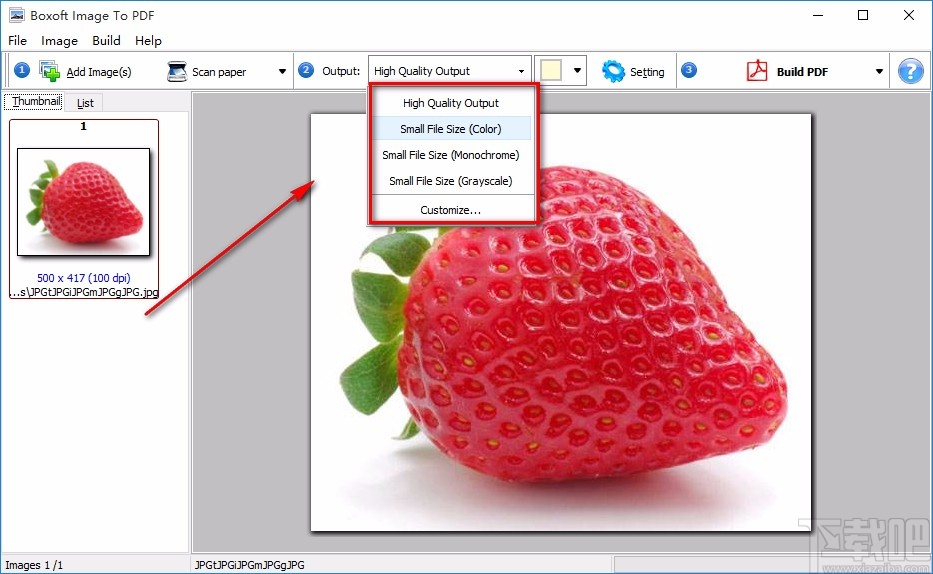Expand the Scan paper dropdown arrow
This screenshot has width=933, height=574.
(x=282, y=71)
